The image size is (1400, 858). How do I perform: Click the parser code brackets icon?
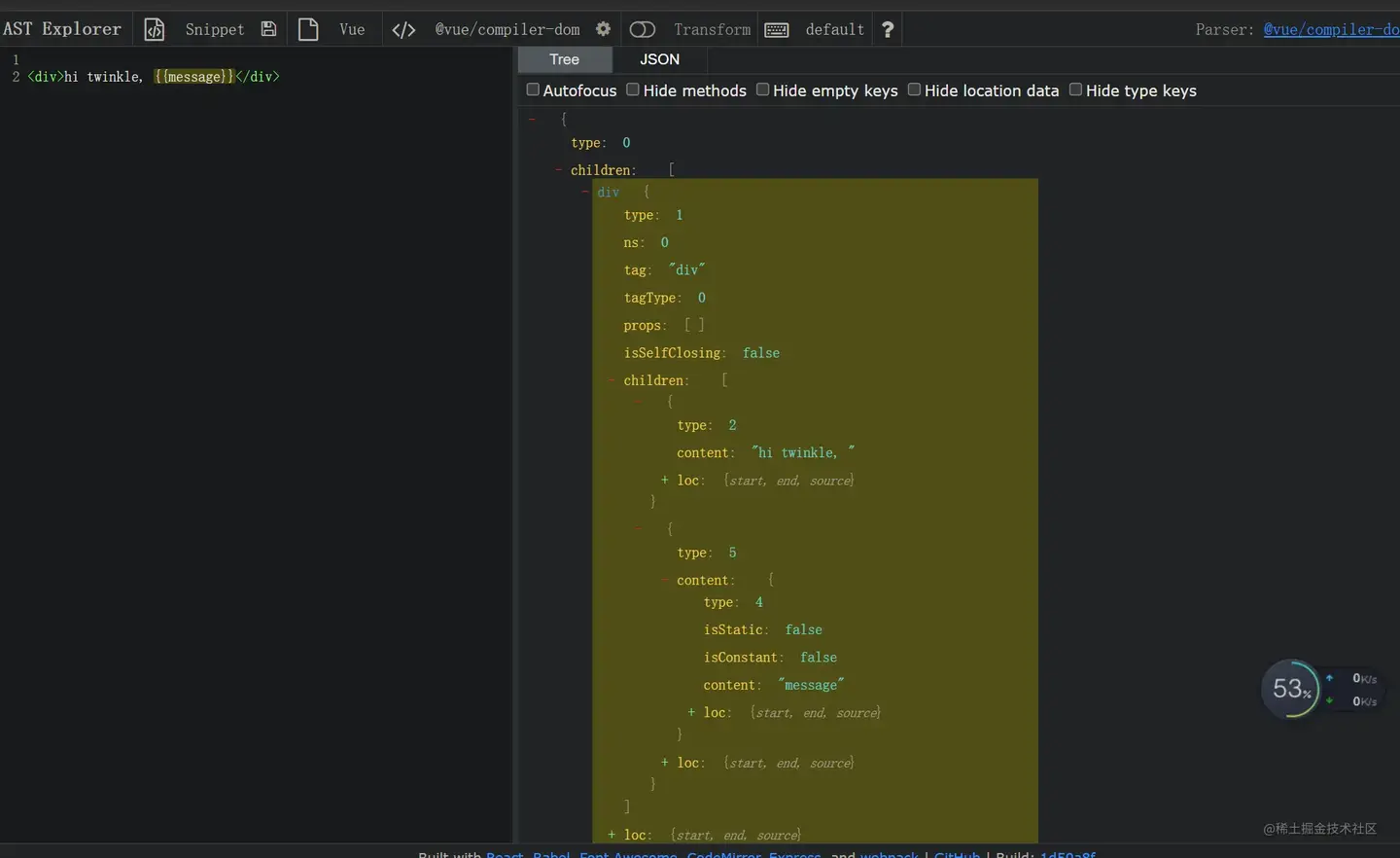(403, 29)
